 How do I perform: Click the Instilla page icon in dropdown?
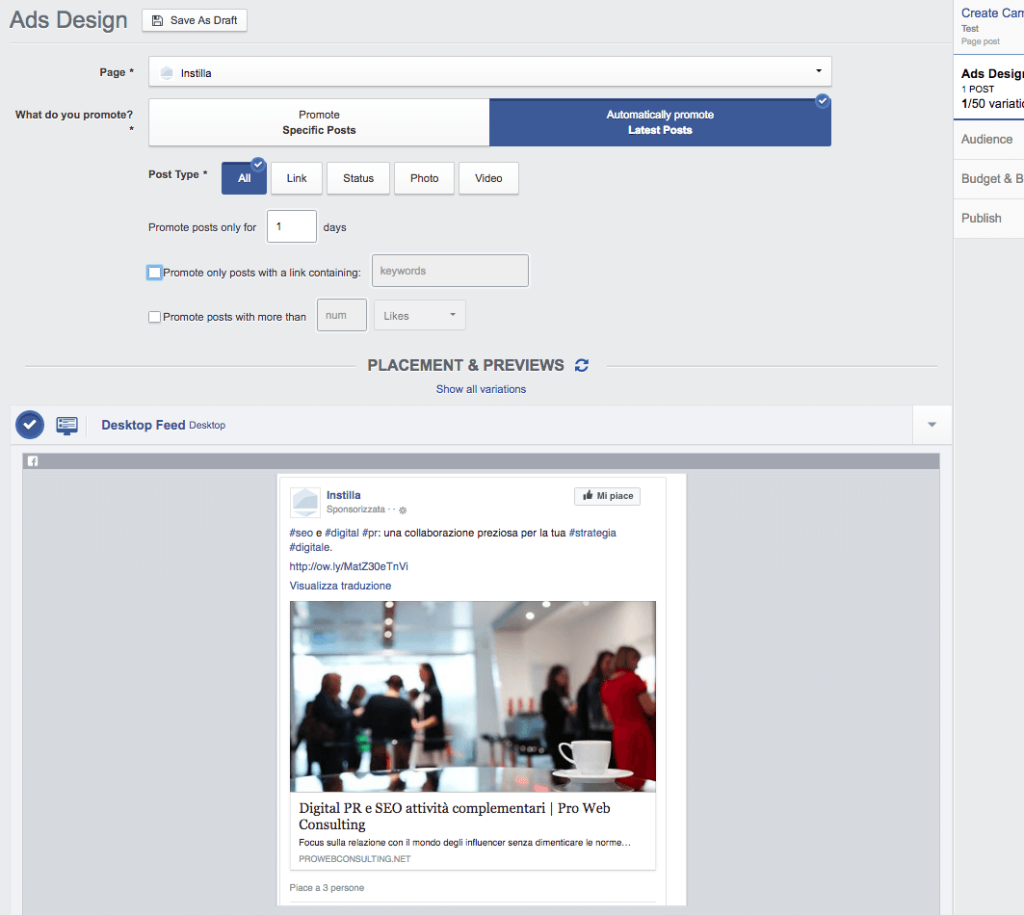tap(167, 72)
